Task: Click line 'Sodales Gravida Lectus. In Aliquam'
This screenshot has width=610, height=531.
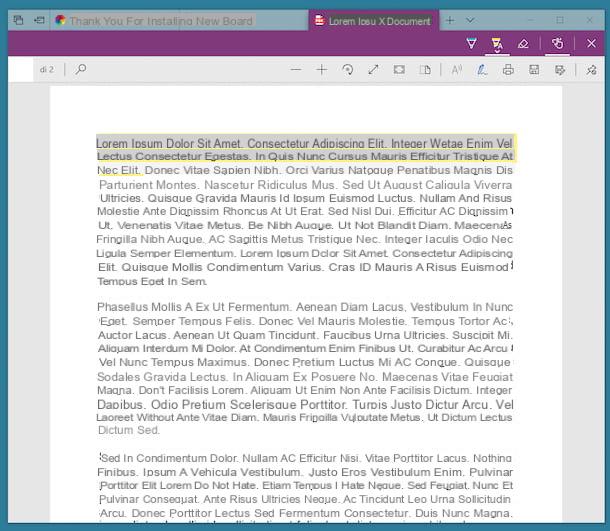Action: 305,377
